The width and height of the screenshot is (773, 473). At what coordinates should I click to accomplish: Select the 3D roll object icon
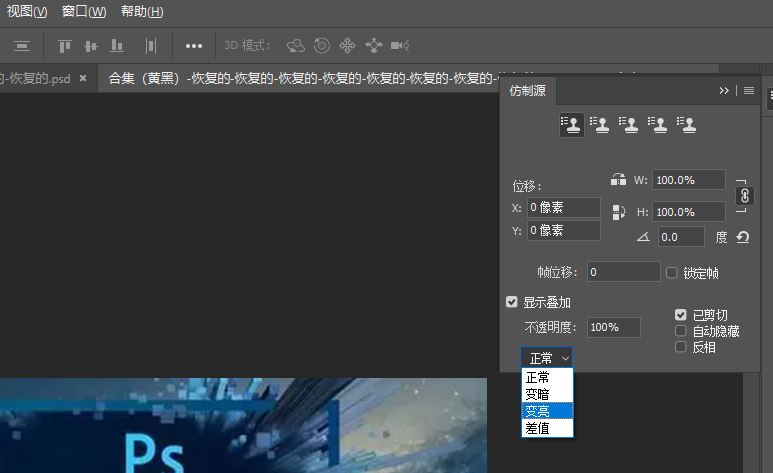pos(321,46)
